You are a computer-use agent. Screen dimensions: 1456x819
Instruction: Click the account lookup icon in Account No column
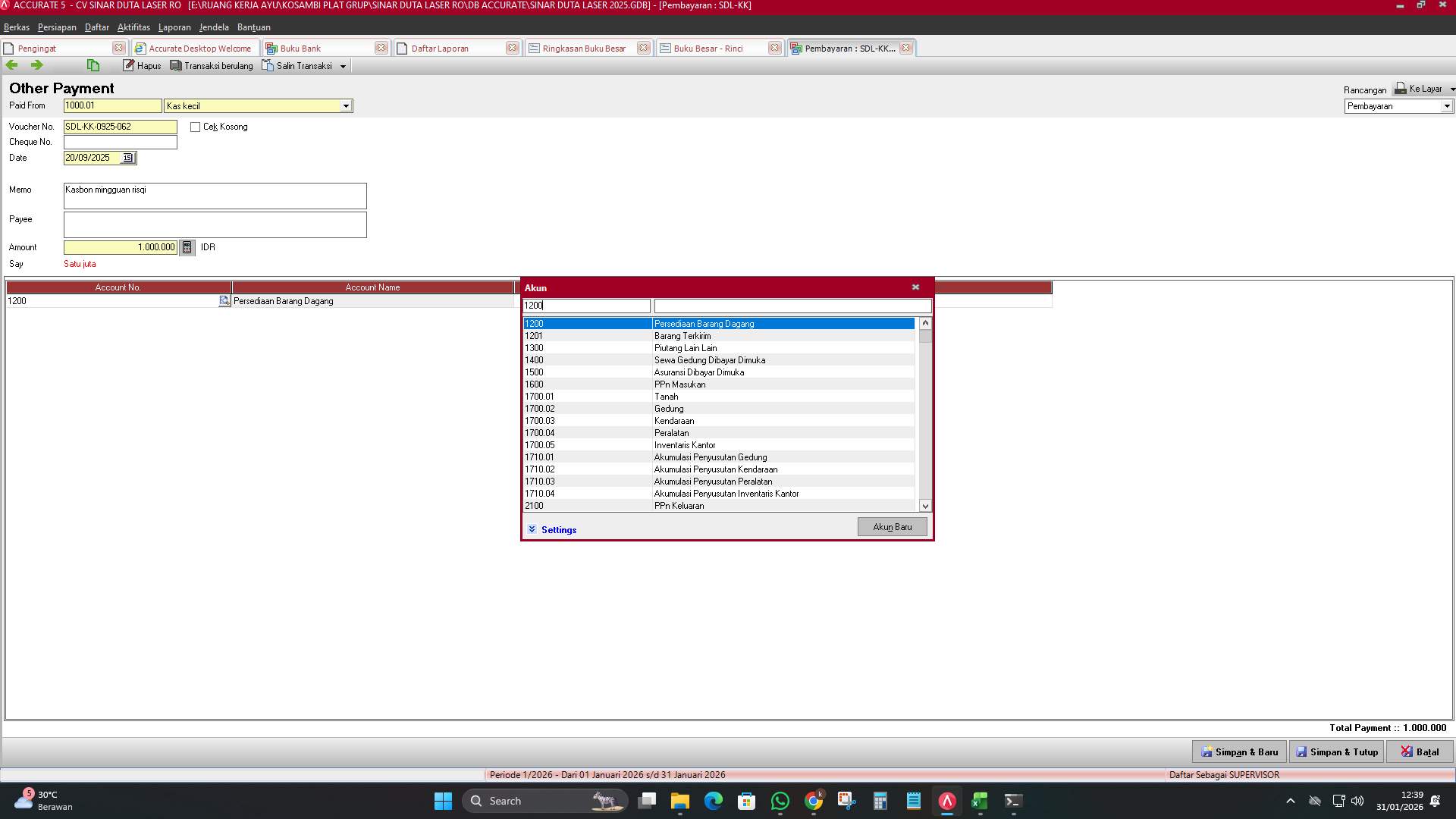[x=224, y=301]
